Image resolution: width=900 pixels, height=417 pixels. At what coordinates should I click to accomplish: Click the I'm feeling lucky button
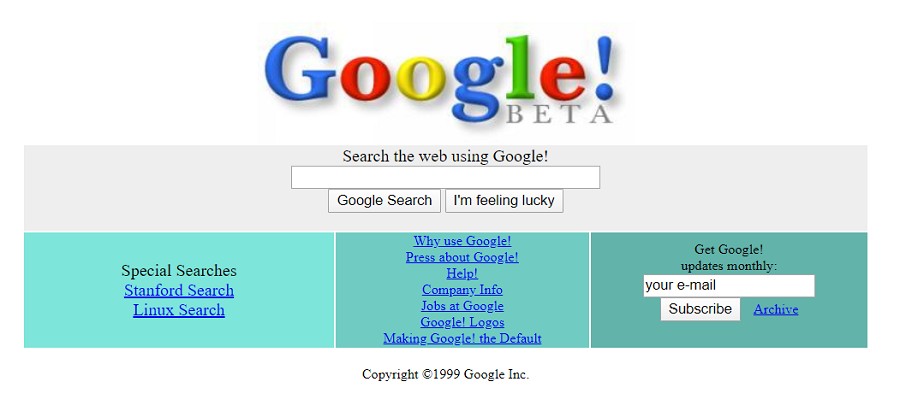[x=504, y=201]
